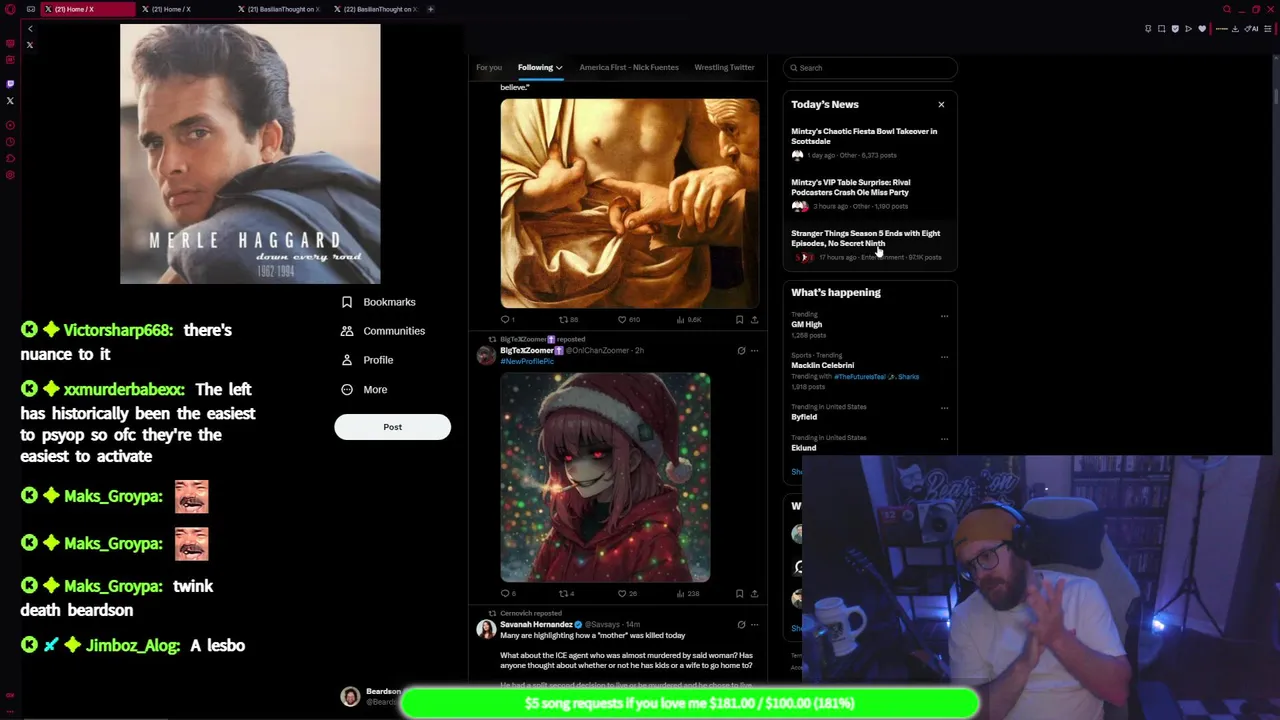The image size is (1280, 720).
Task: Click the Merle Haggard album cover
Action: [250, 154]
